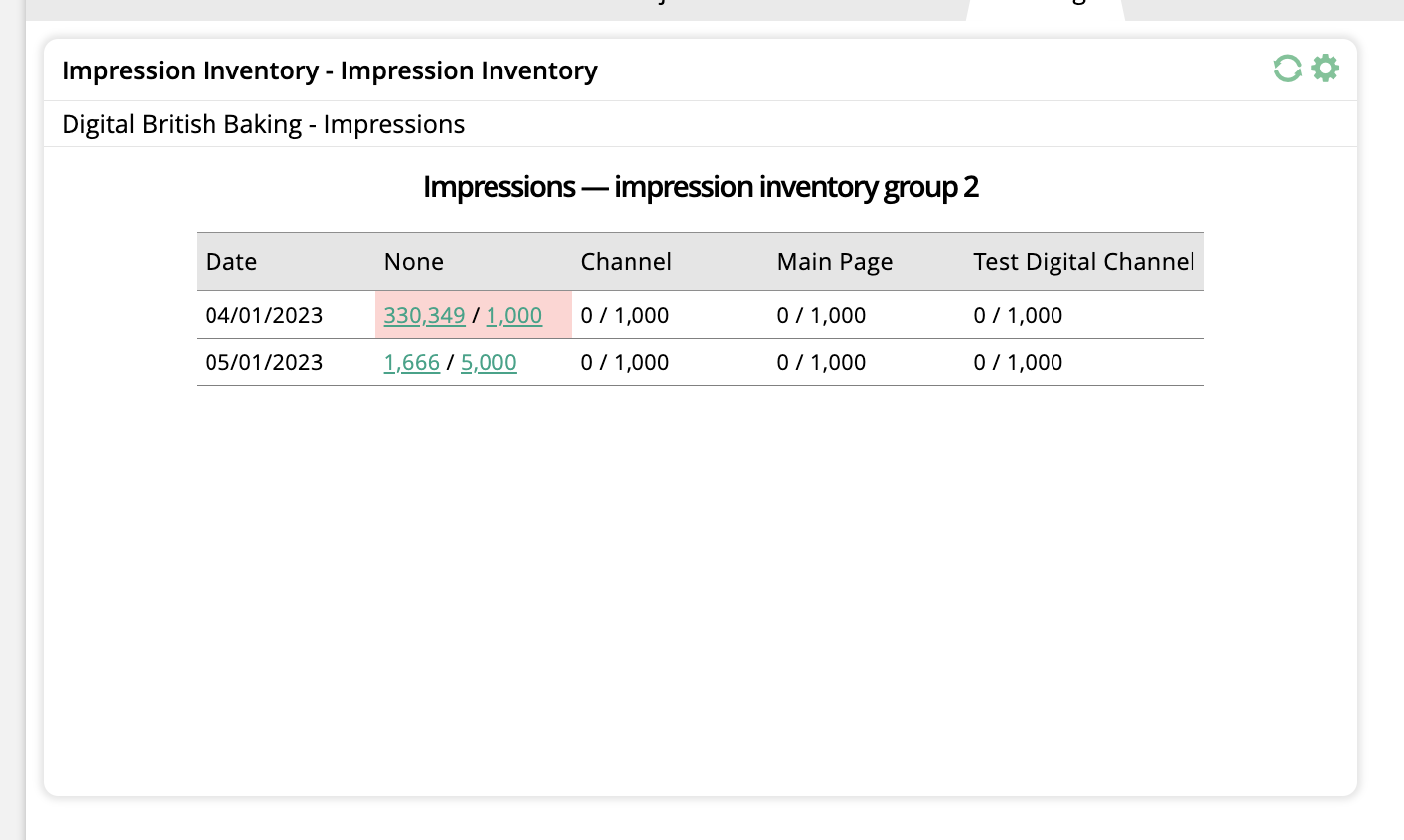Click the Main Page value for 05/01/2023

(x=821, y=362)
